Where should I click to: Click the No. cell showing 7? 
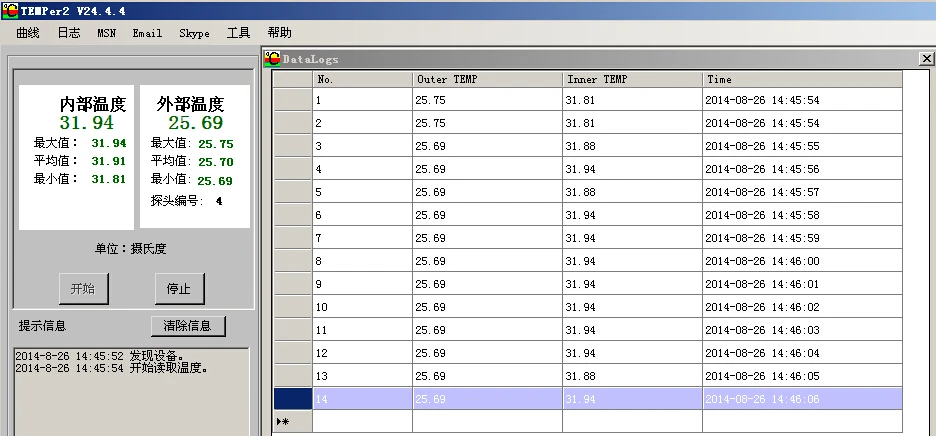[x=362, y=238]
